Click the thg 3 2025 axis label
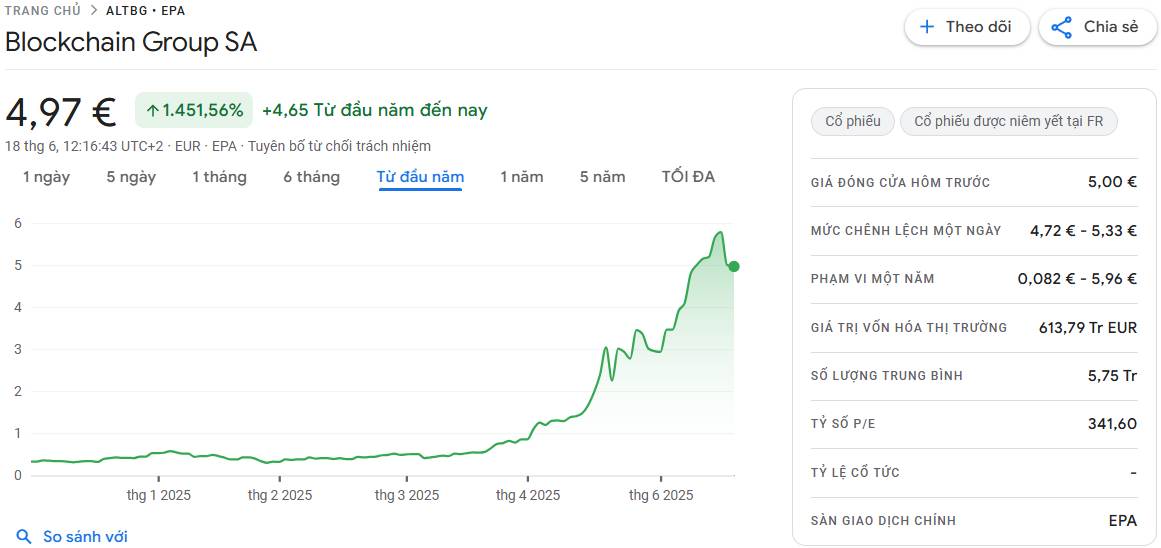The height and width of the screenshot is (548, 1161). pyautogui.click(x=406, y=495)
